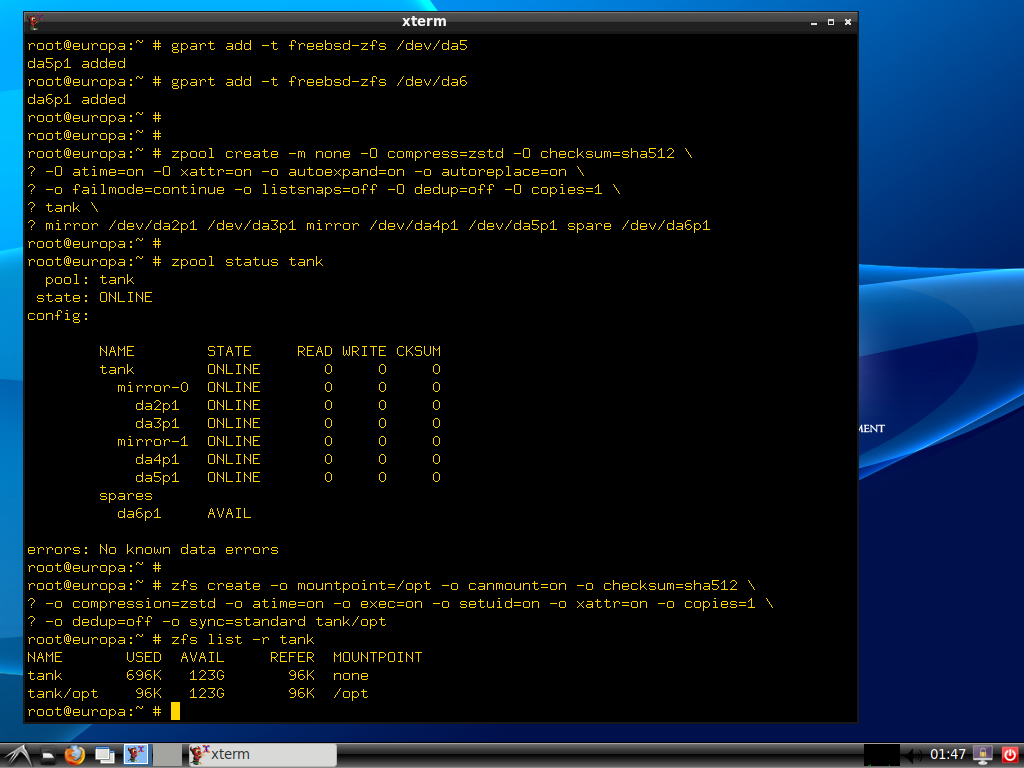Click the clock showing 01:47
Screen dimensions: 1024x768
[948, 755]
